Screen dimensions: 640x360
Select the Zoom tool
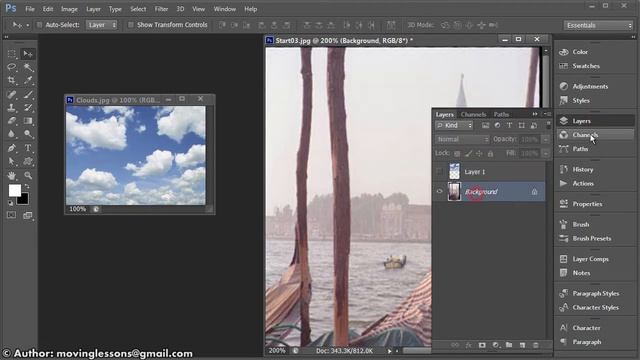coord(28,176)
